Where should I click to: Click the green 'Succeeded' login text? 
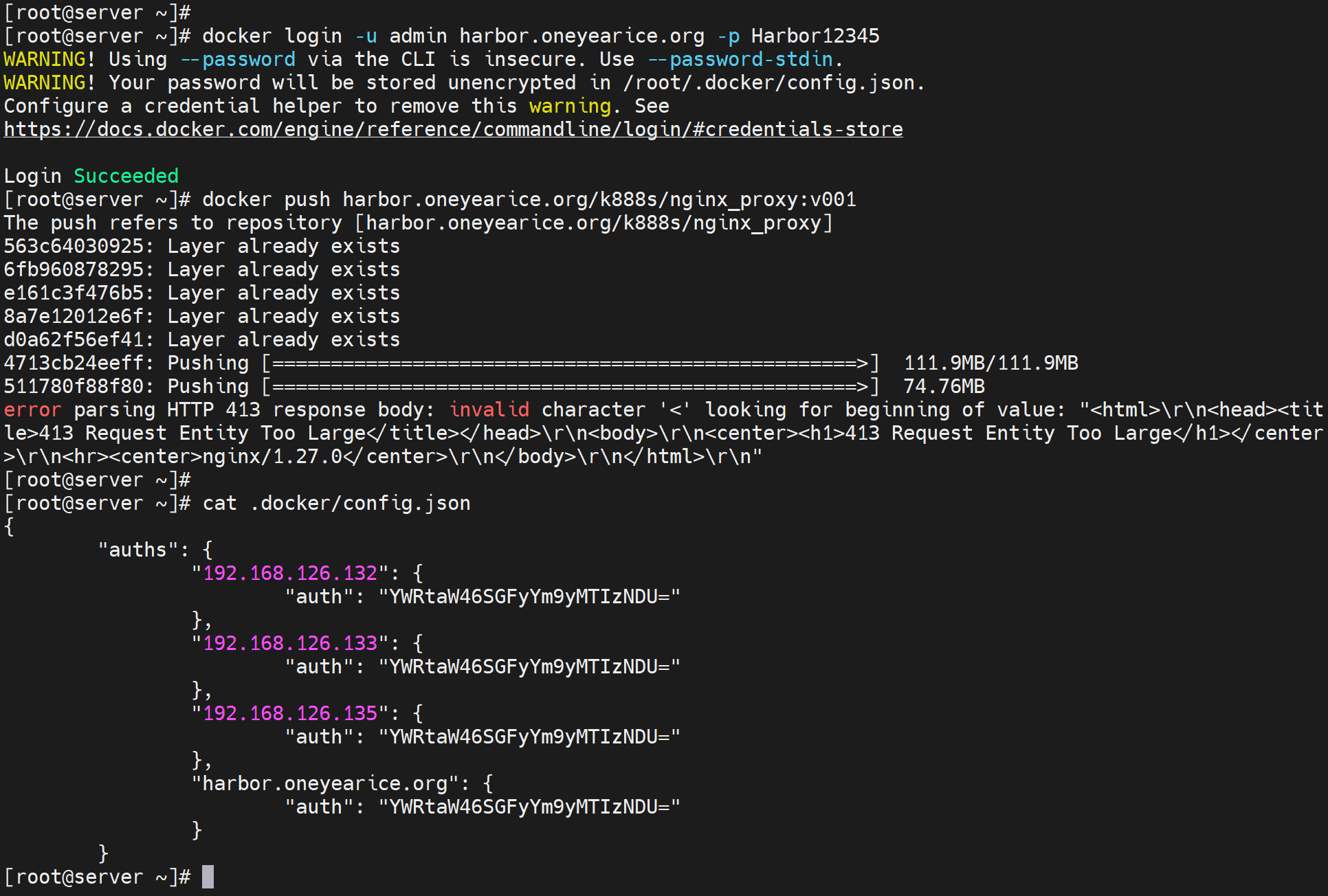(126, 176)
